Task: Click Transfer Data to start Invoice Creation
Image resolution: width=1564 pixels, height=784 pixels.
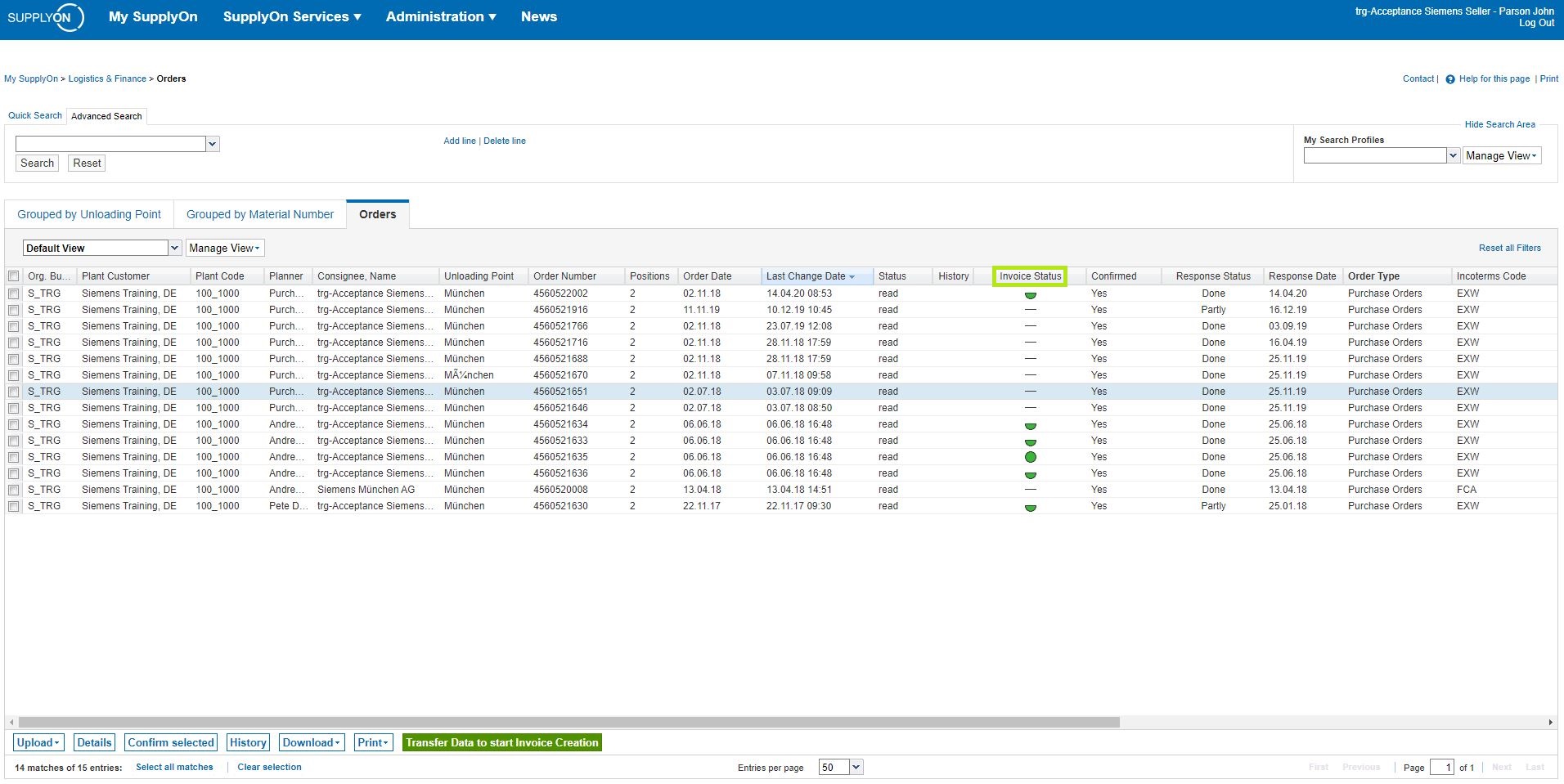Action: tap(502, 742)
